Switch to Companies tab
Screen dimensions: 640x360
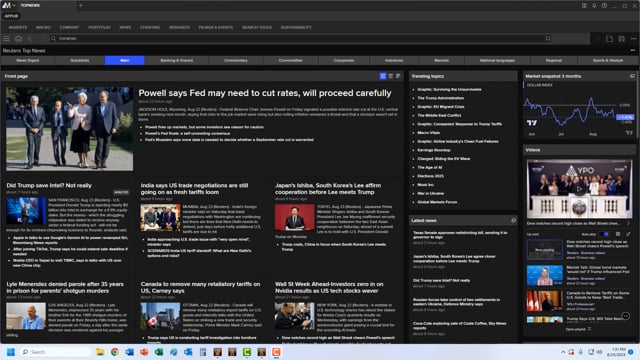344,60
